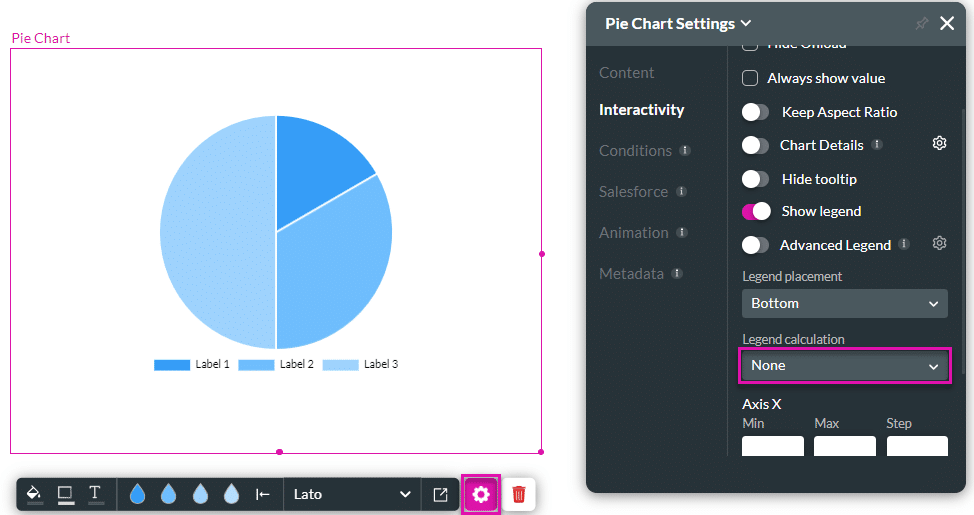The image size is (974, 515).
Task: Click the Axis X Min input field
Action: [x=772, y=446]
